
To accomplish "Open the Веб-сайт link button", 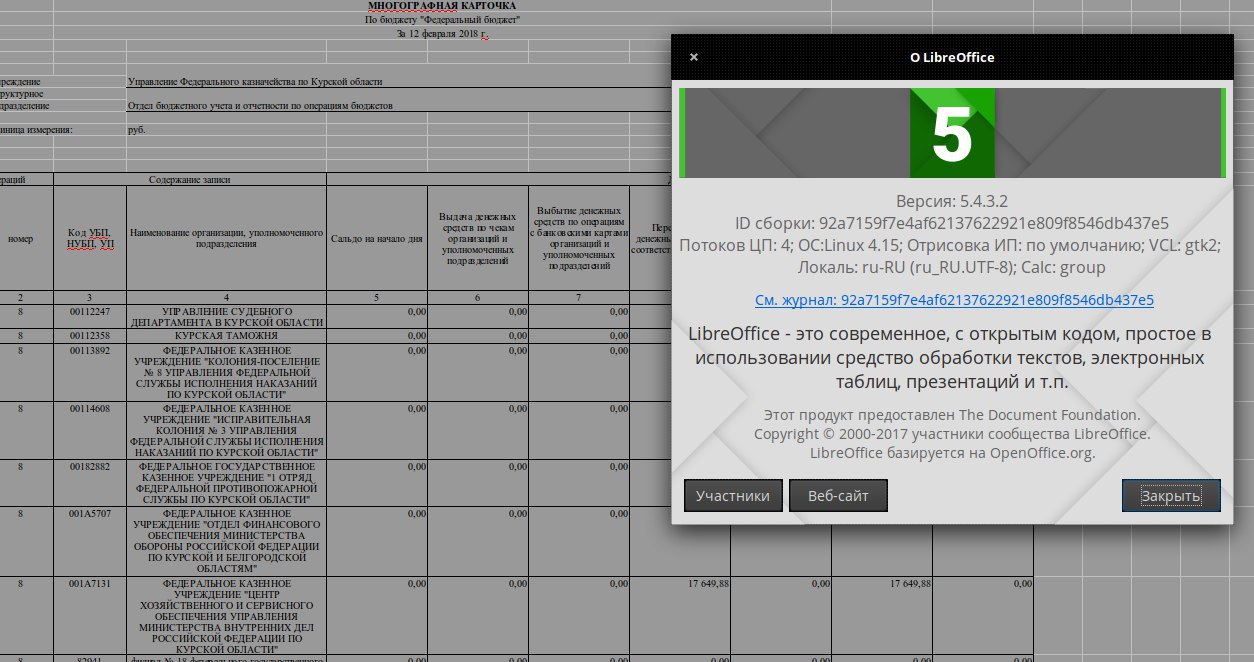I will click(x=838, y=496).
